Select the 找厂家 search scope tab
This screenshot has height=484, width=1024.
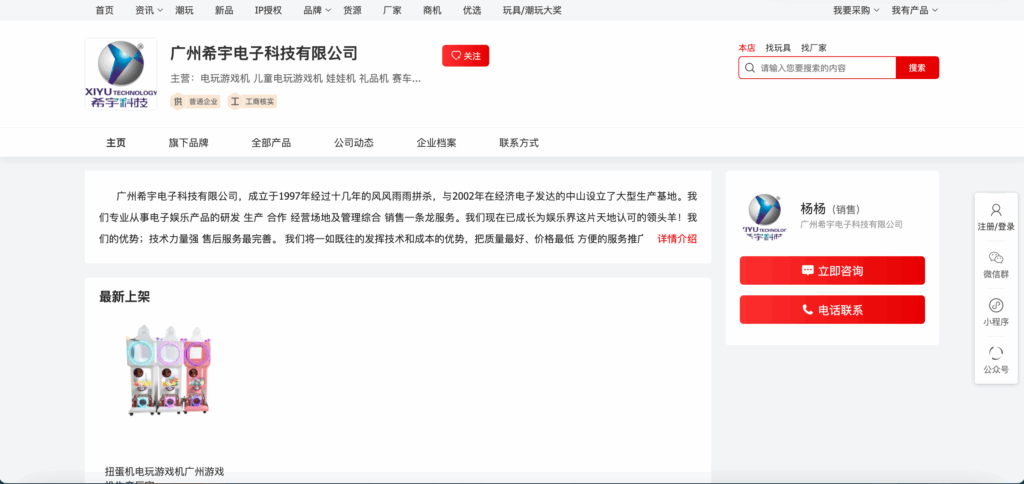click(814, 48)
